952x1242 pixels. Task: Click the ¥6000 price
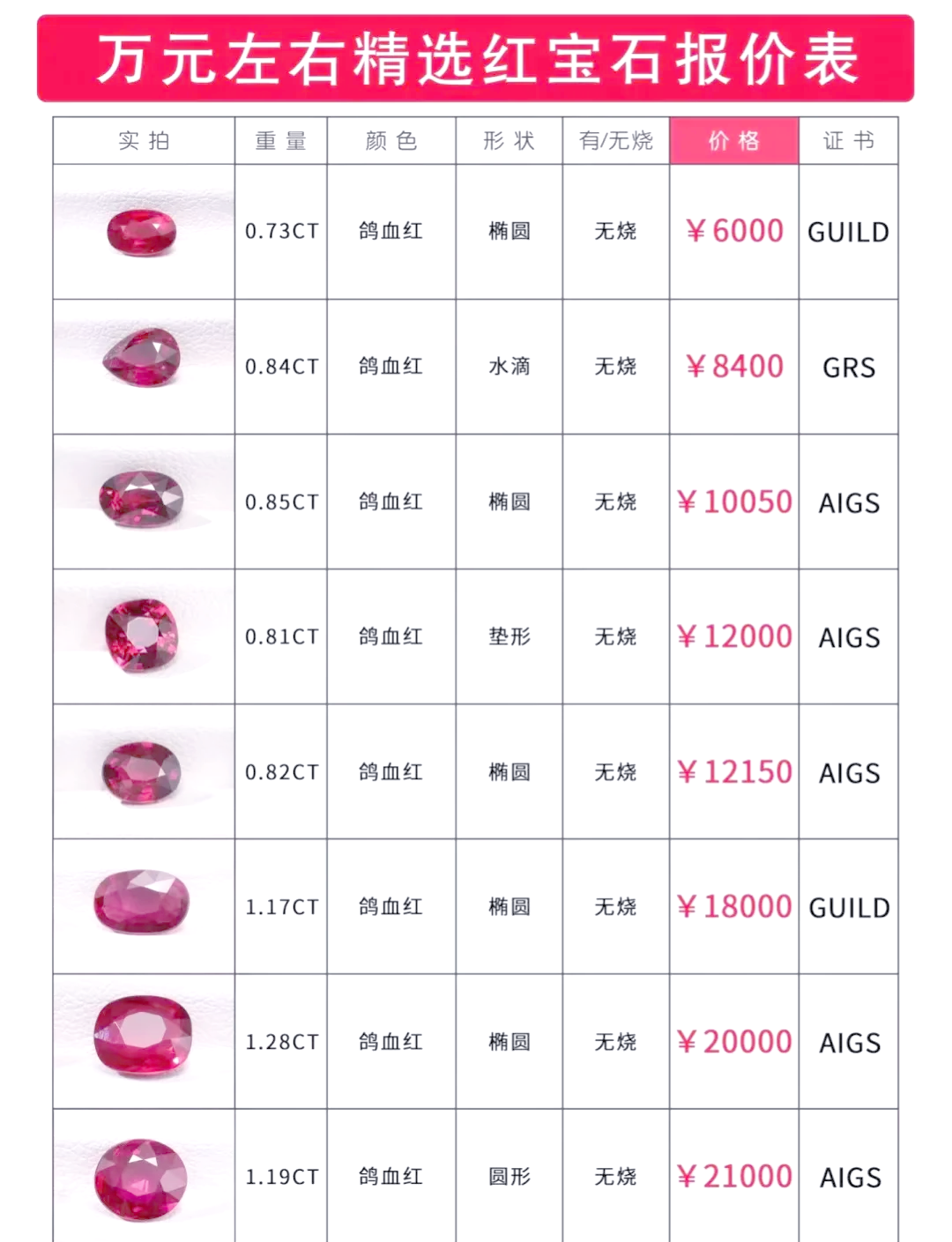[x=734, y=231]
